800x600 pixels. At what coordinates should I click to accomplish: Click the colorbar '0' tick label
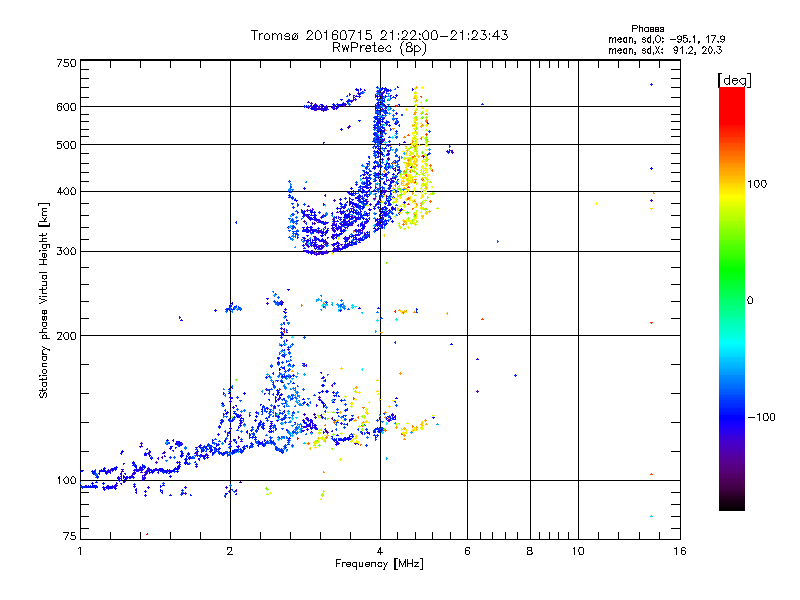pos(750,301)
